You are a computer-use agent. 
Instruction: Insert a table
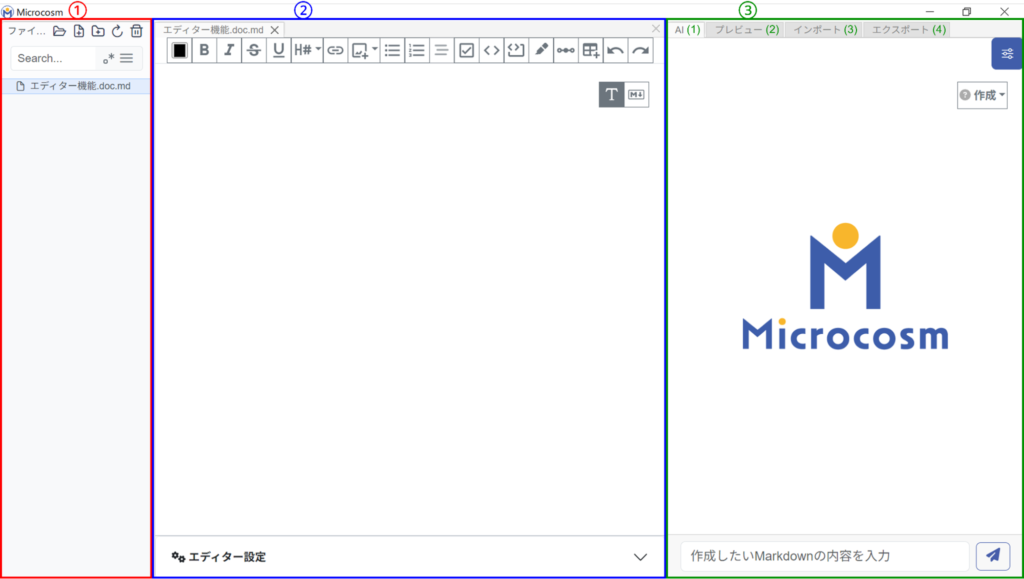click(x=590, y=50)
